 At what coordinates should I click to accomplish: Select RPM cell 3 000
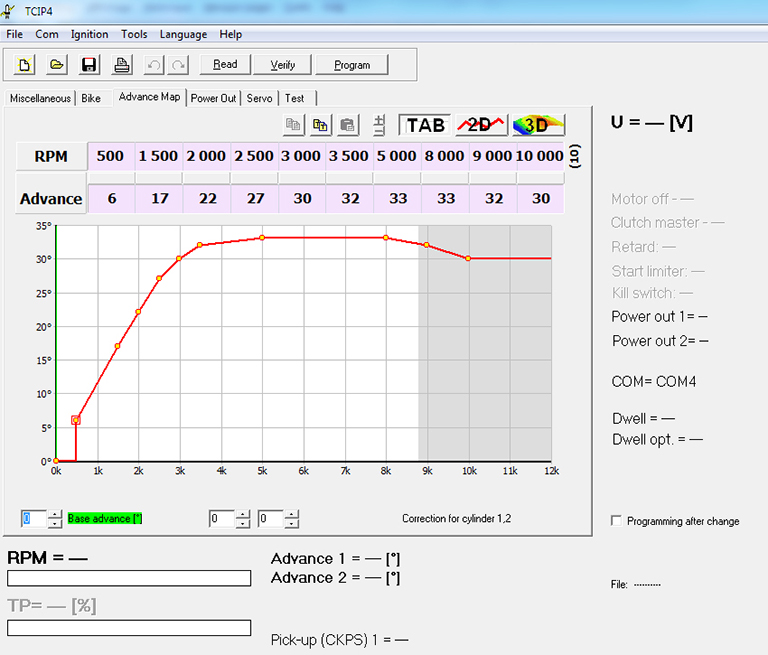[x=302, y=156]
